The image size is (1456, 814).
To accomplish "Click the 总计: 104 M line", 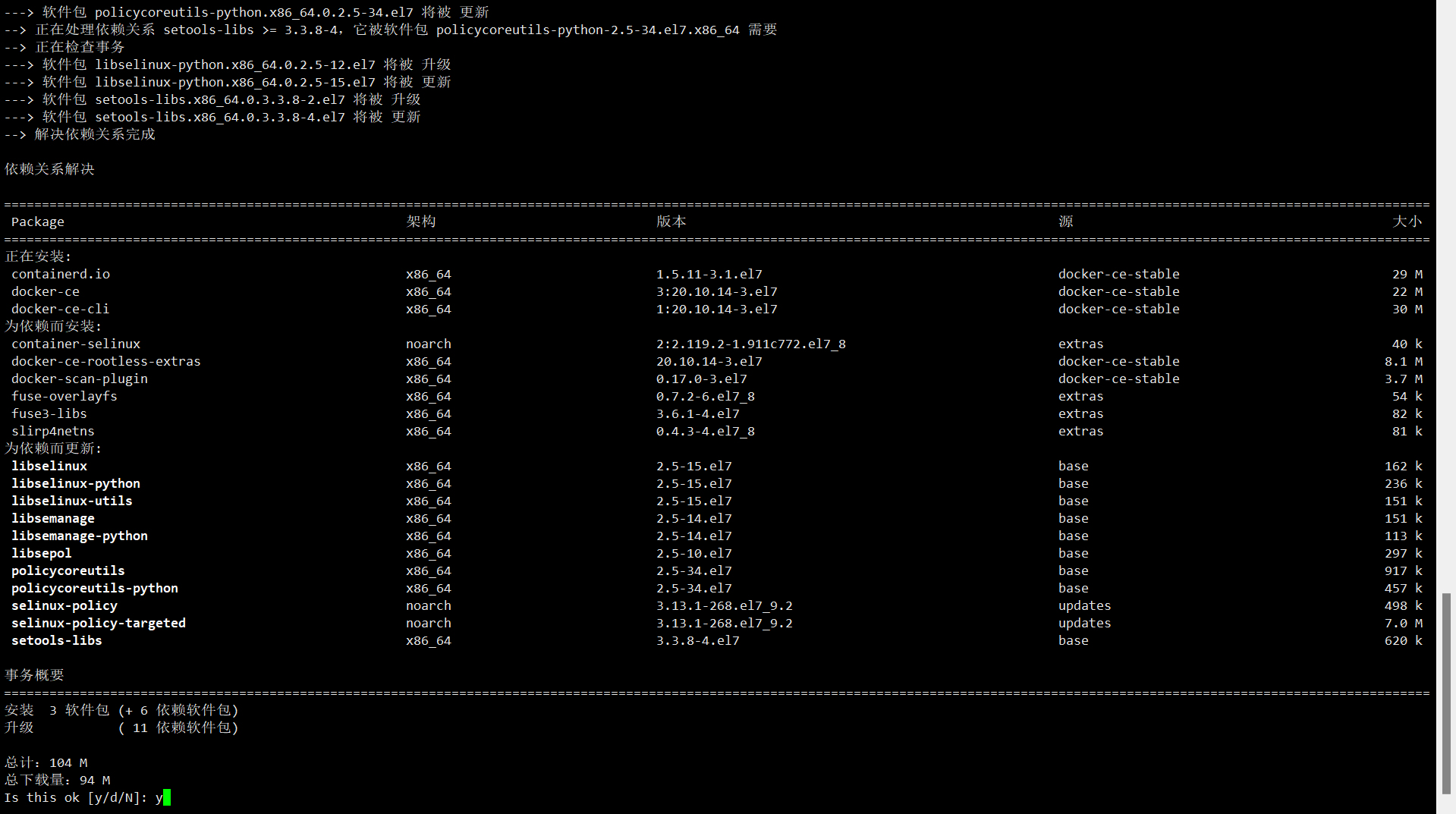I will pyautogui.click(x=46, y=762).
